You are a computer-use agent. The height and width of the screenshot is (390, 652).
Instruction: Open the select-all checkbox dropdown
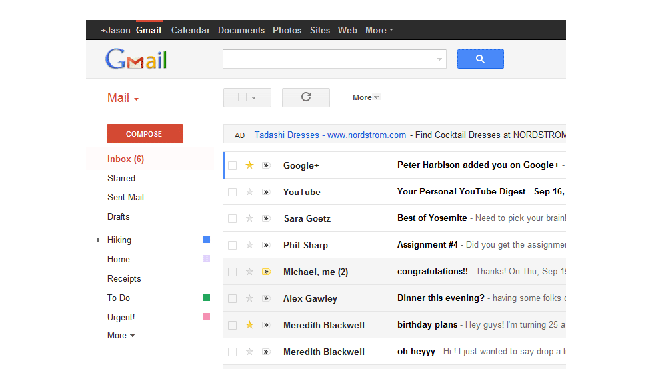click(x=247, y=97)
